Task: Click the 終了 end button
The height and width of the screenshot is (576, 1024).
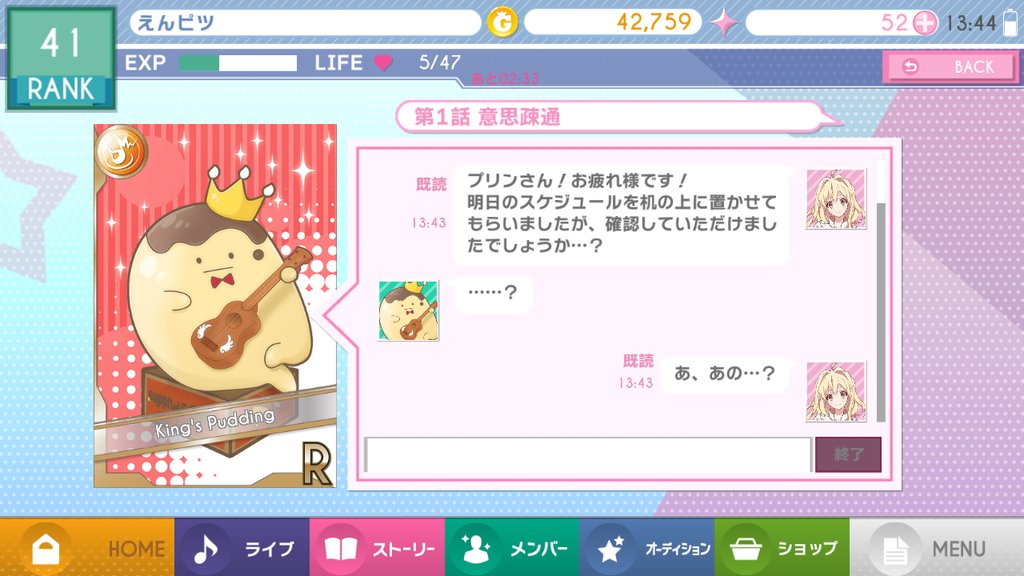Action: point(848,455)
